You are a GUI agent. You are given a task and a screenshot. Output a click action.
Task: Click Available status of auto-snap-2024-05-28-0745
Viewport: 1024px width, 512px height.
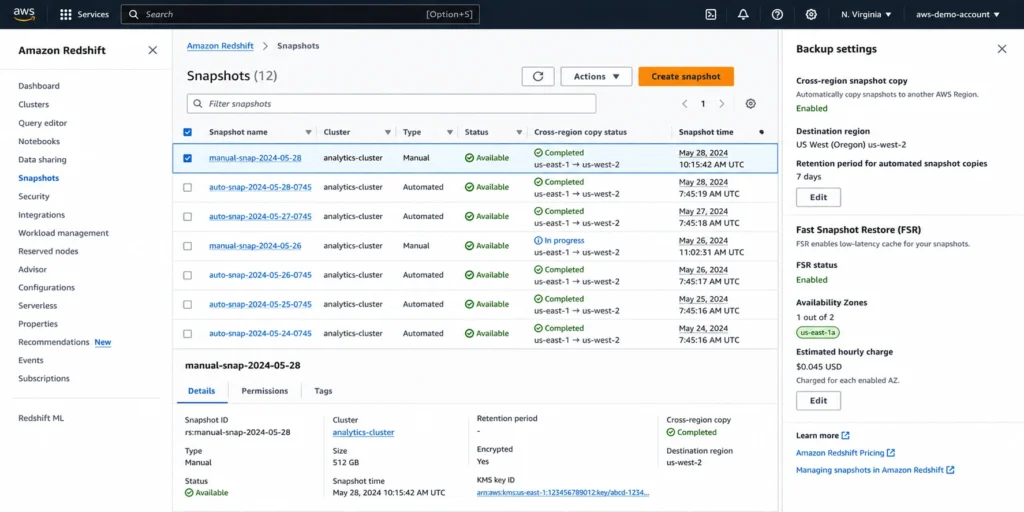(x=487, y=187)
